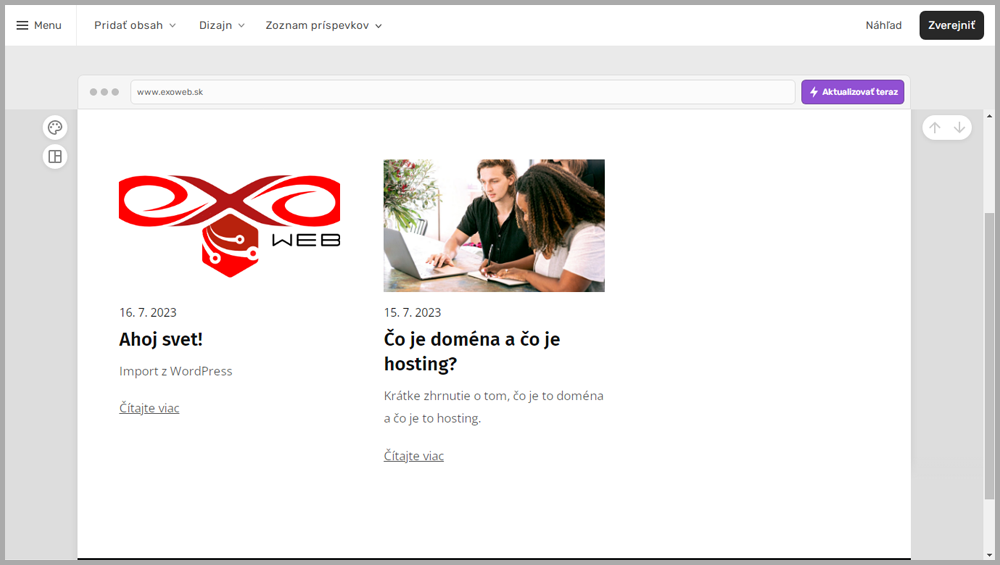Select the Import z WordPress text
This screenshot has height=565, width=1000.
tap(176, 371)
